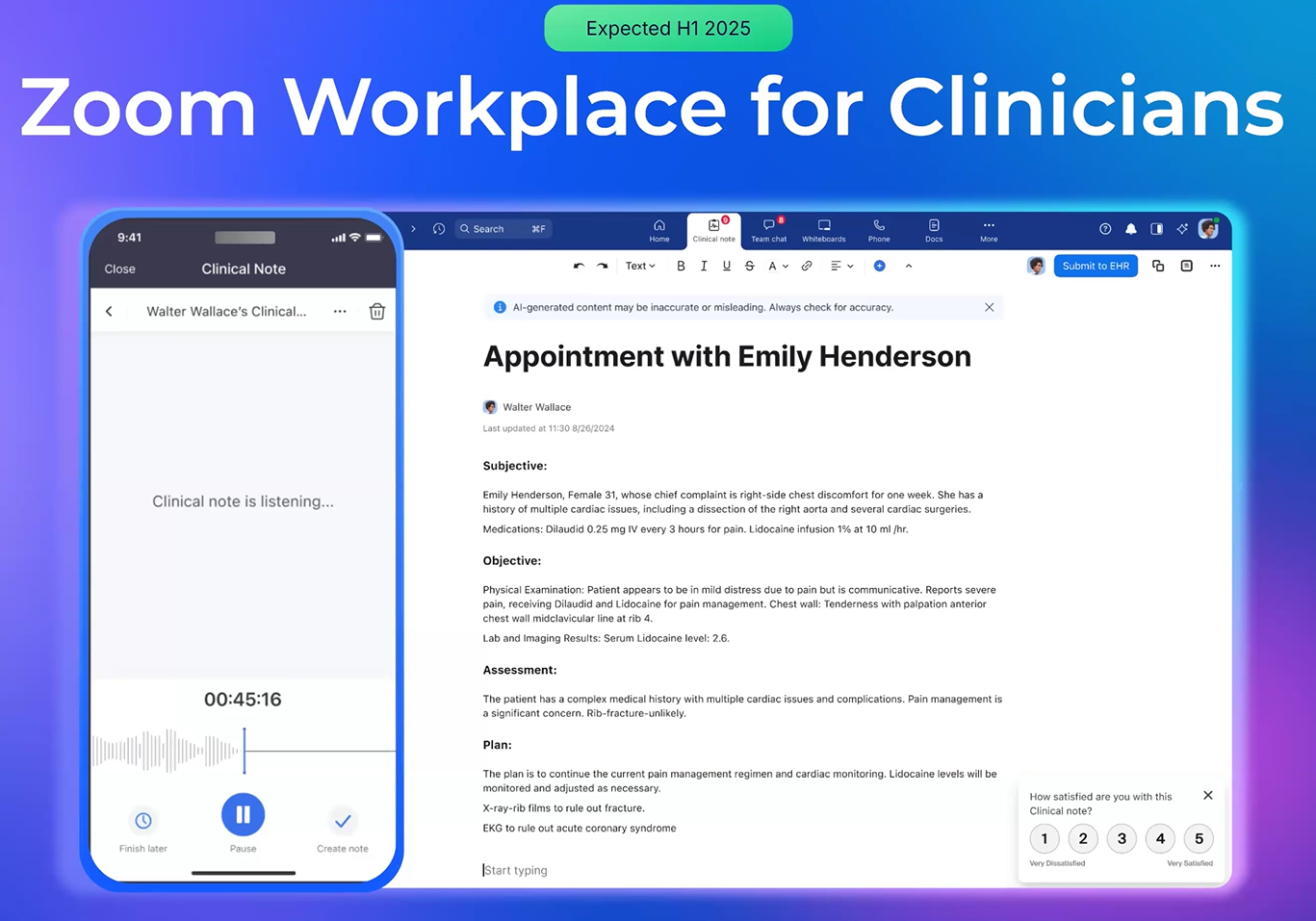
Task: Choose satisfaction rating 5
Action: [x=1199, y=839]
